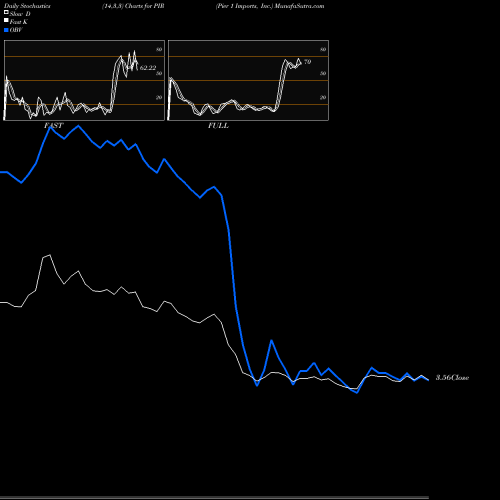This screenshot has height=500, width=500.
Task: Click the FAST stochastic chart panel
Action: pyautogui.click(x=84, y=80)
